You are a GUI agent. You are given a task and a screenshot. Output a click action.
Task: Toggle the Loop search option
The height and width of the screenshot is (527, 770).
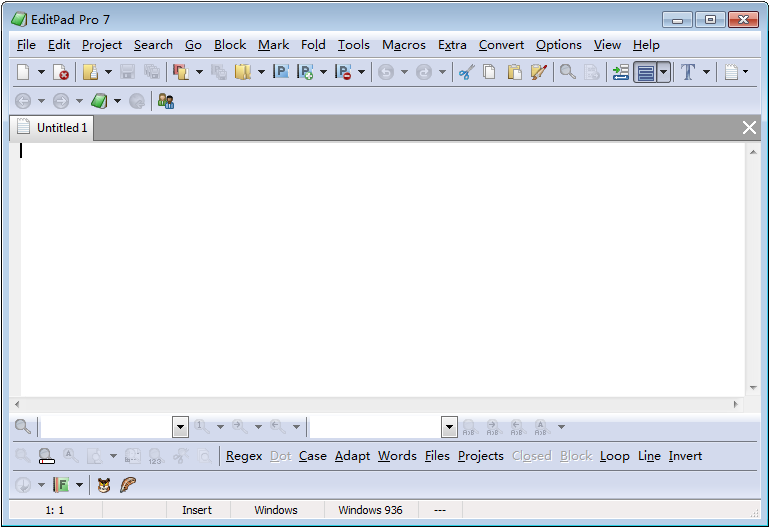(614, 456)
